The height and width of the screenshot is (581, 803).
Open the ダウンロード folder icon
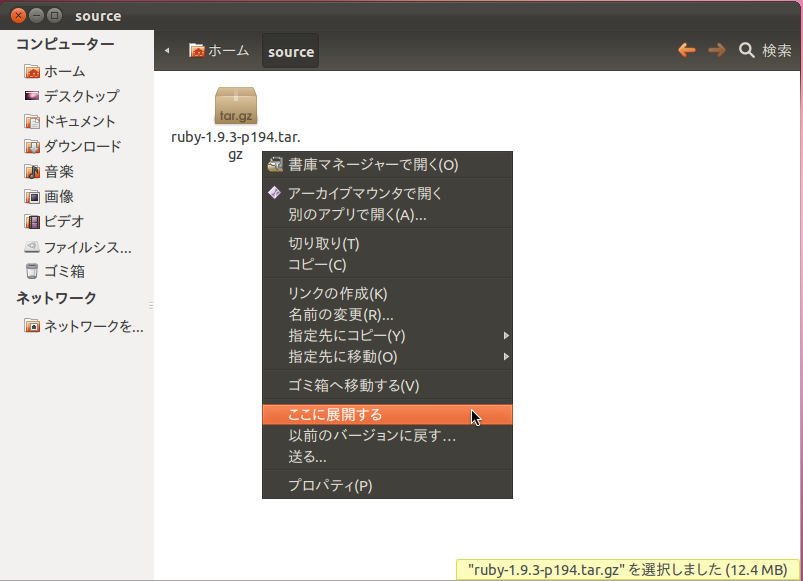32,146
